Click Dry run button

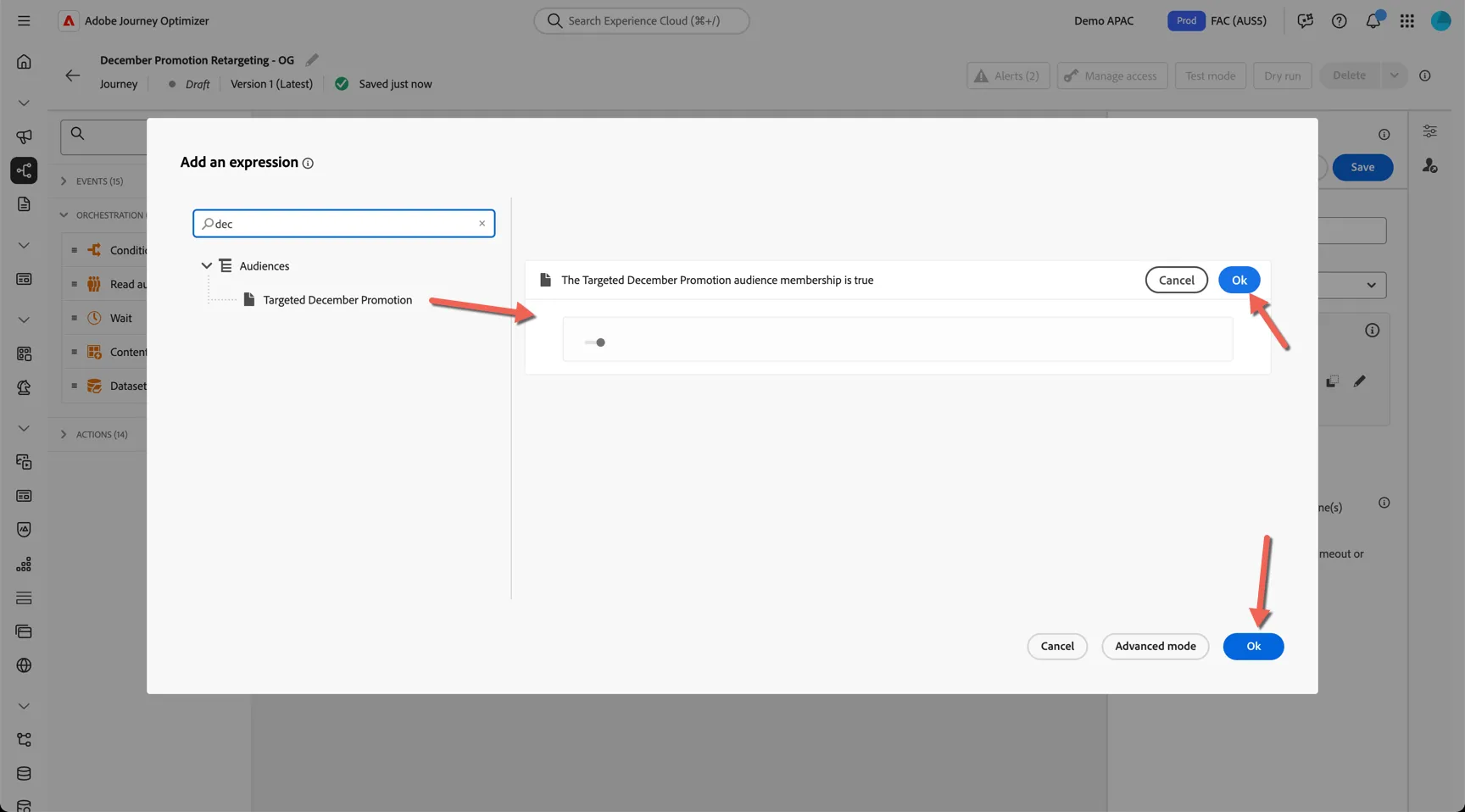coord(1282,75)
